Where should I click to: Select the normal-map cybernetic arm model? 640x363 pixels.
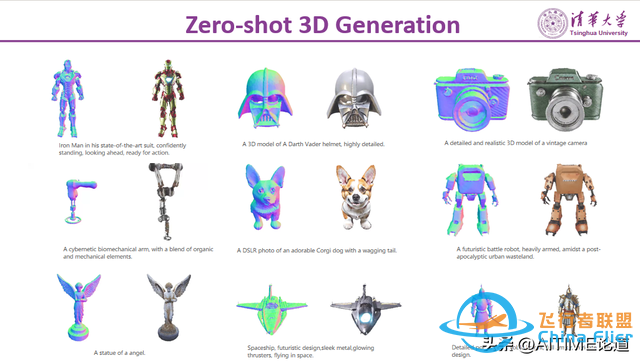tap(80, 201)
